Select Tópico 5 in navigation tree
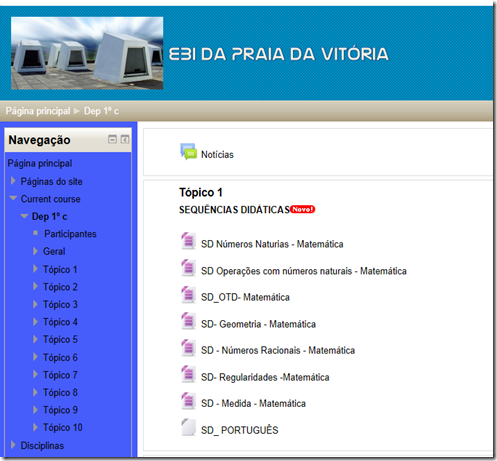Image resolution: width=497 pixels, height=461 pixels. 60,339
